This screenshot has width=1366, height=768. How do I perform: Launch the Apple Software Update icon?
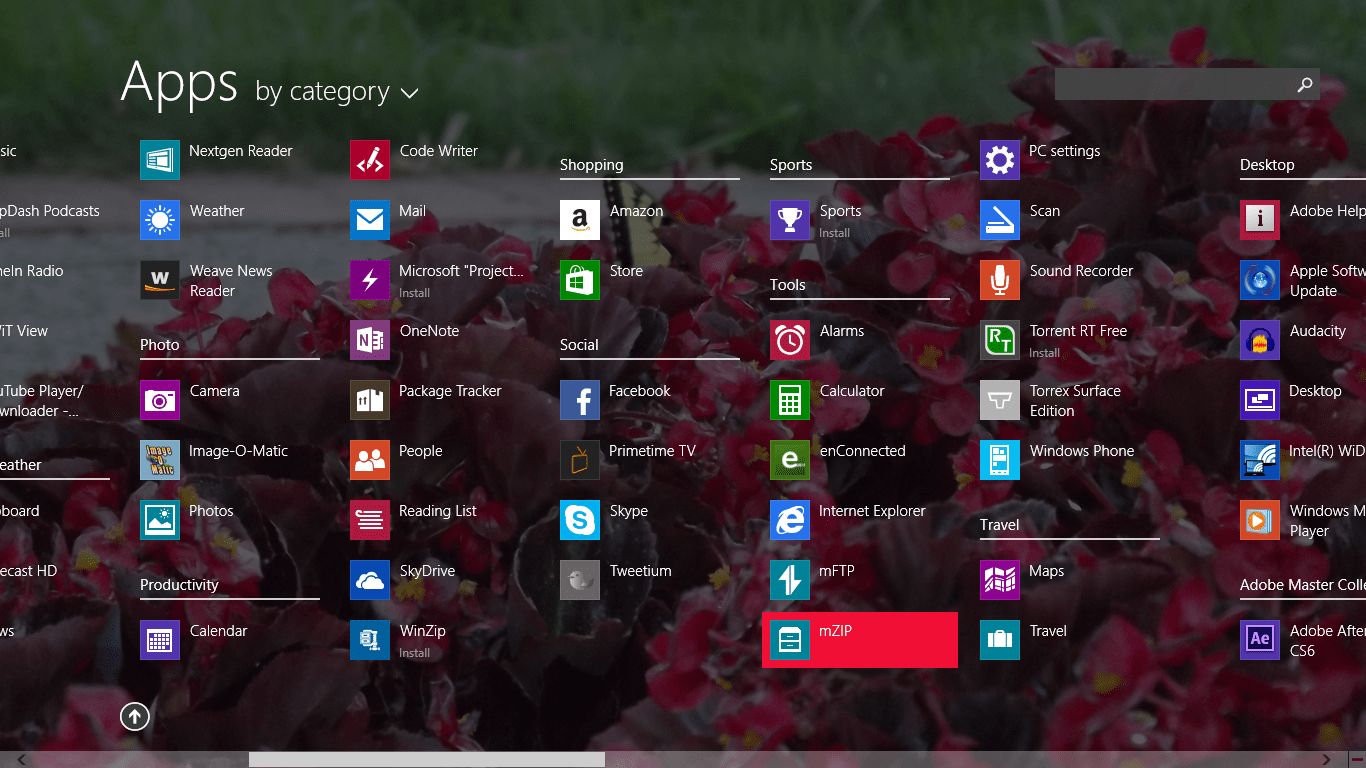point(1260,280)
